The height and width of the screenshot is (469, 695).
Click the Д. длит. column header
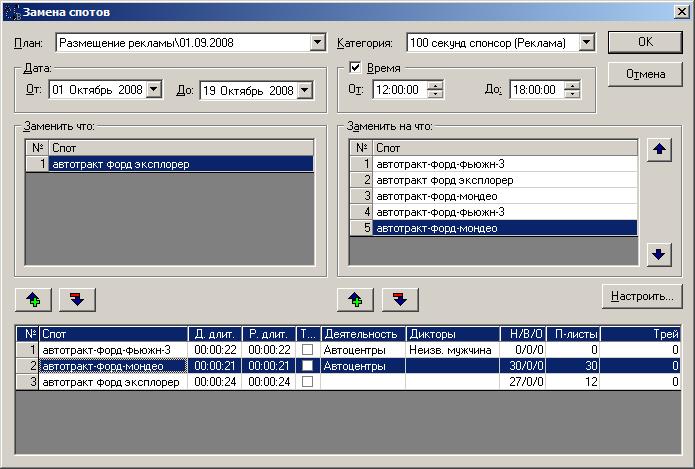pos(215,334)
